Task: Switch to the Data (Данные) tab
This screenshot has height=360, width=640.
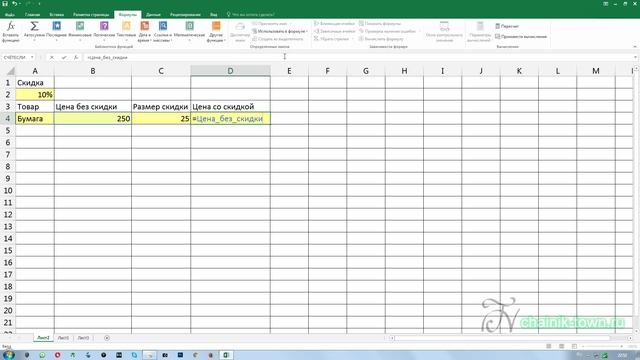Action: point(153,15)
